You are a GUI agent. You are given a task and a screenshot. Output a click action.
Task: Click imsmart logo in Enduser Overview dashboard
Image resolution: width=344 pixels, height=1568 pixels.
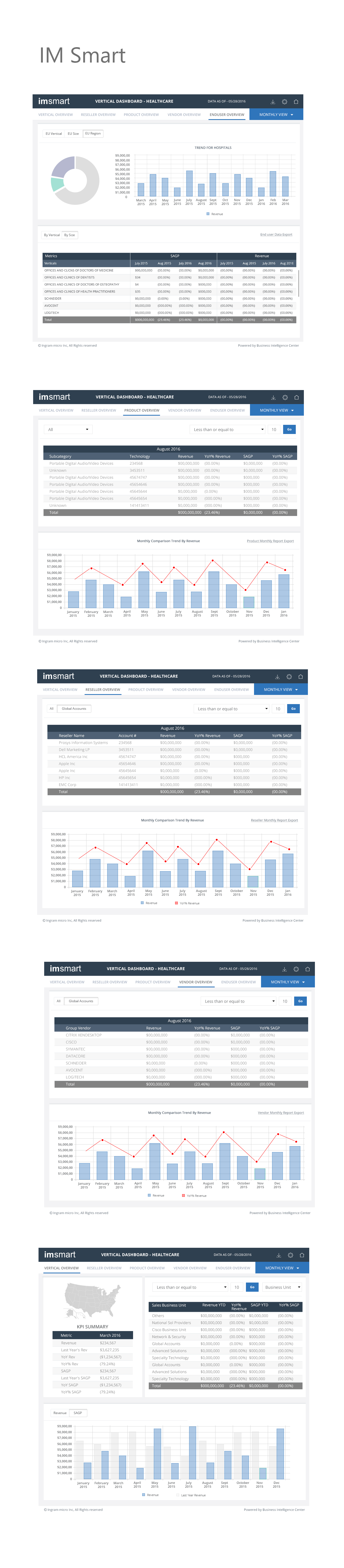pos(54,102)
